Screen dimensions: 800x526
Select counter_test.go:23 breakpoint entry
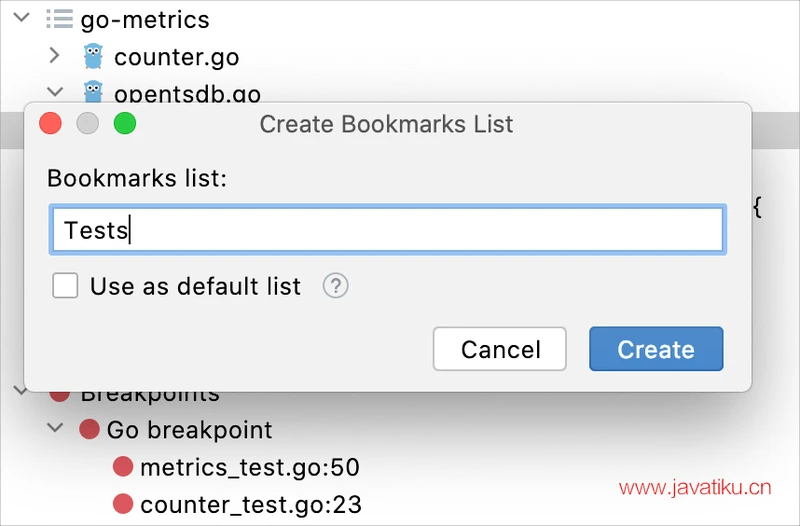[250, 504]
